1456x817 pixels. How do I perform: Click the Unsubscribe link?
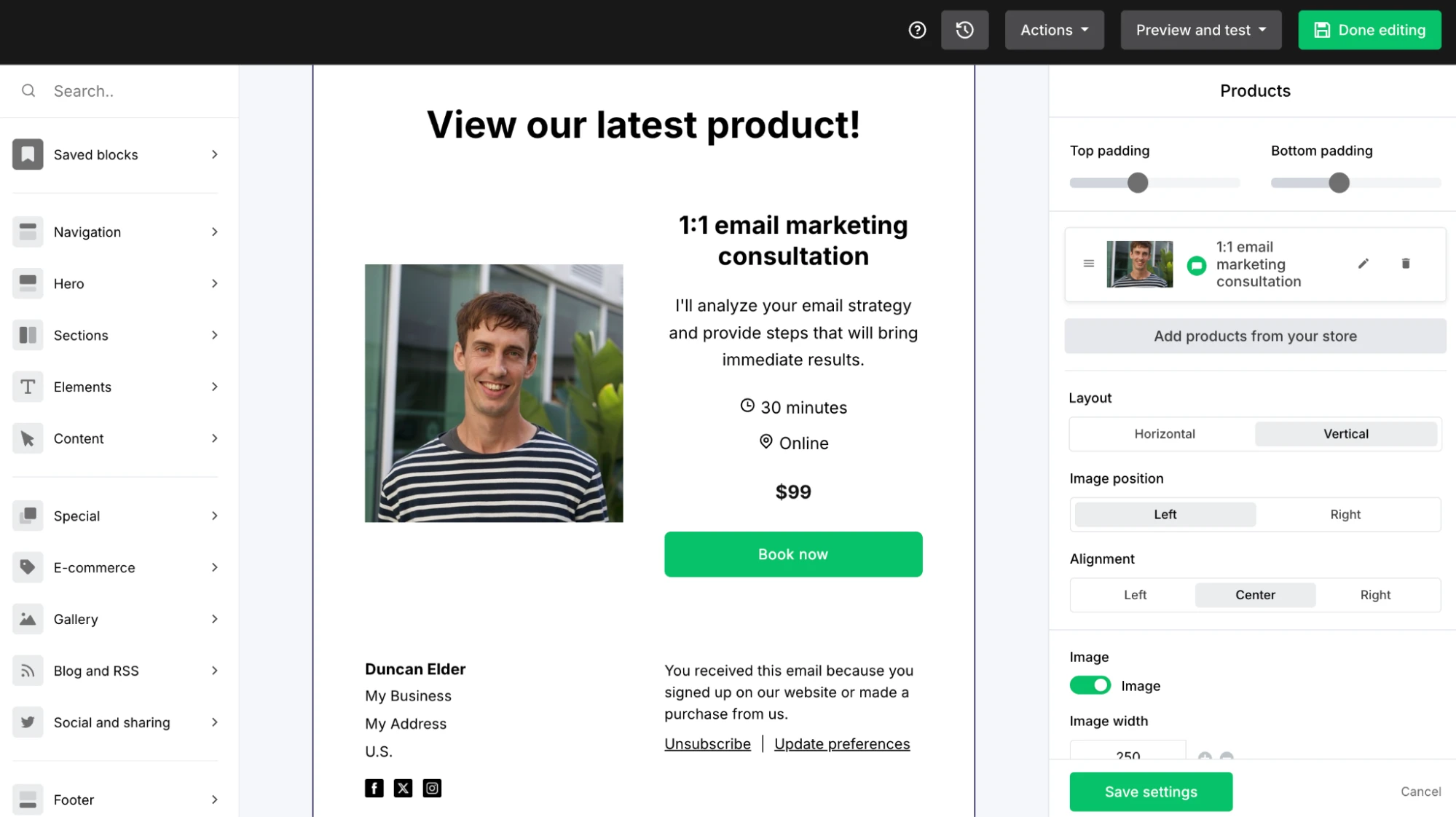coord(707,743)
